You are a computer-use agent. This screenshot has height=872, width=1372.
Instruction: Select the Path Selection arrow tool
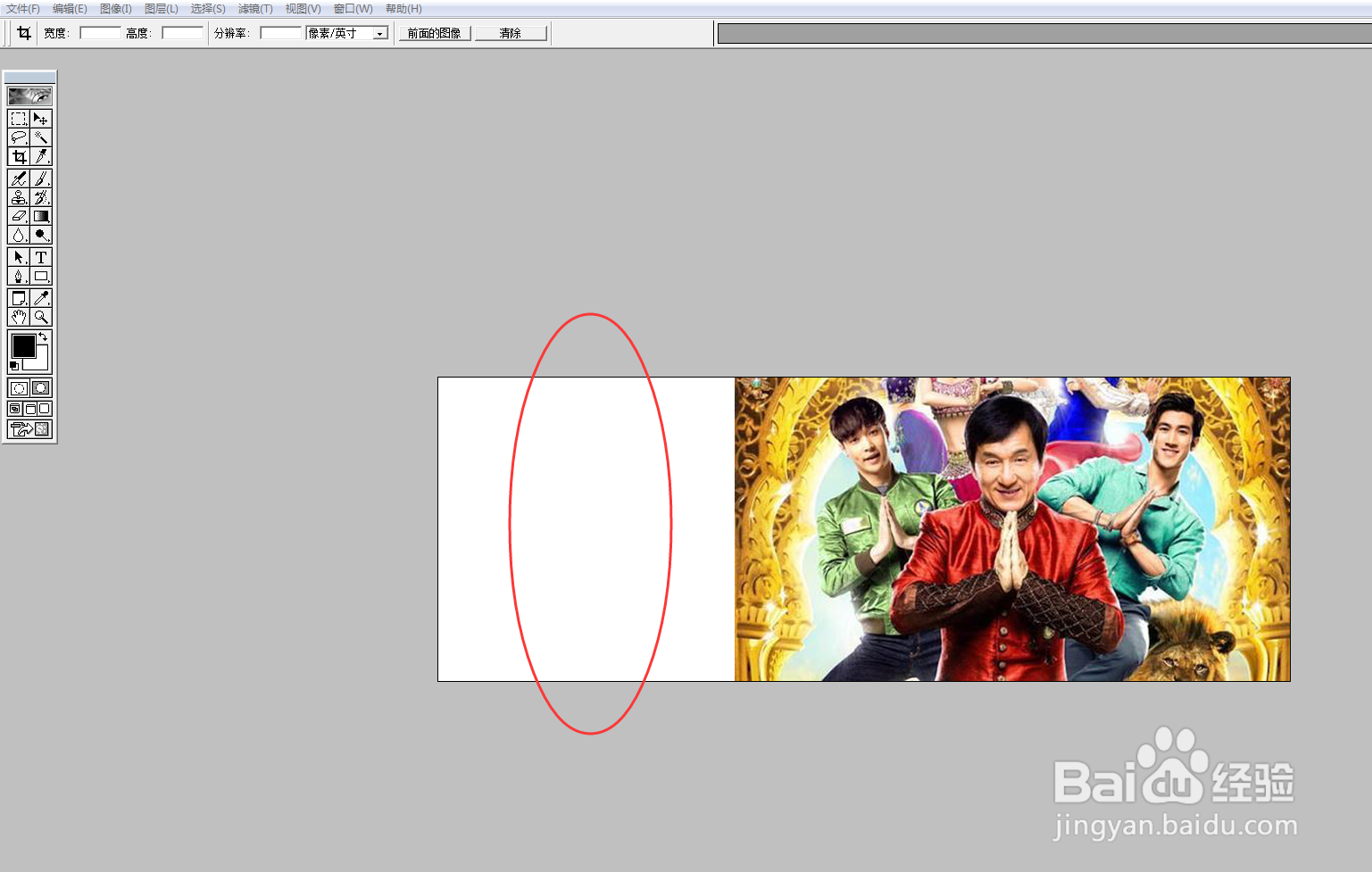coord(19,257)
